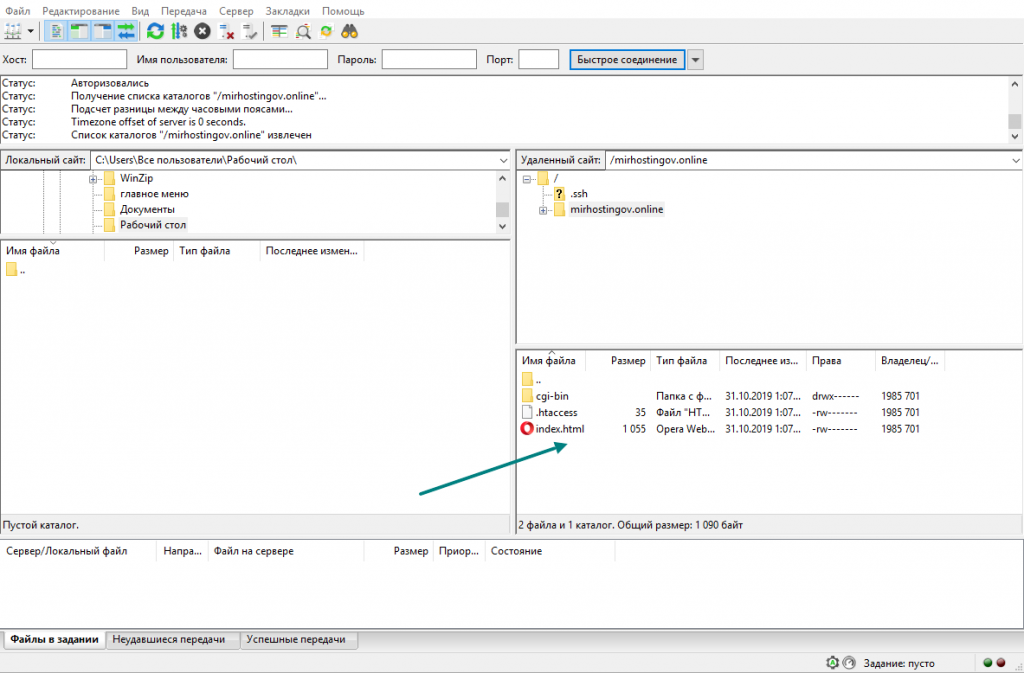Click the Быстрое соединение button

point(627,59)
